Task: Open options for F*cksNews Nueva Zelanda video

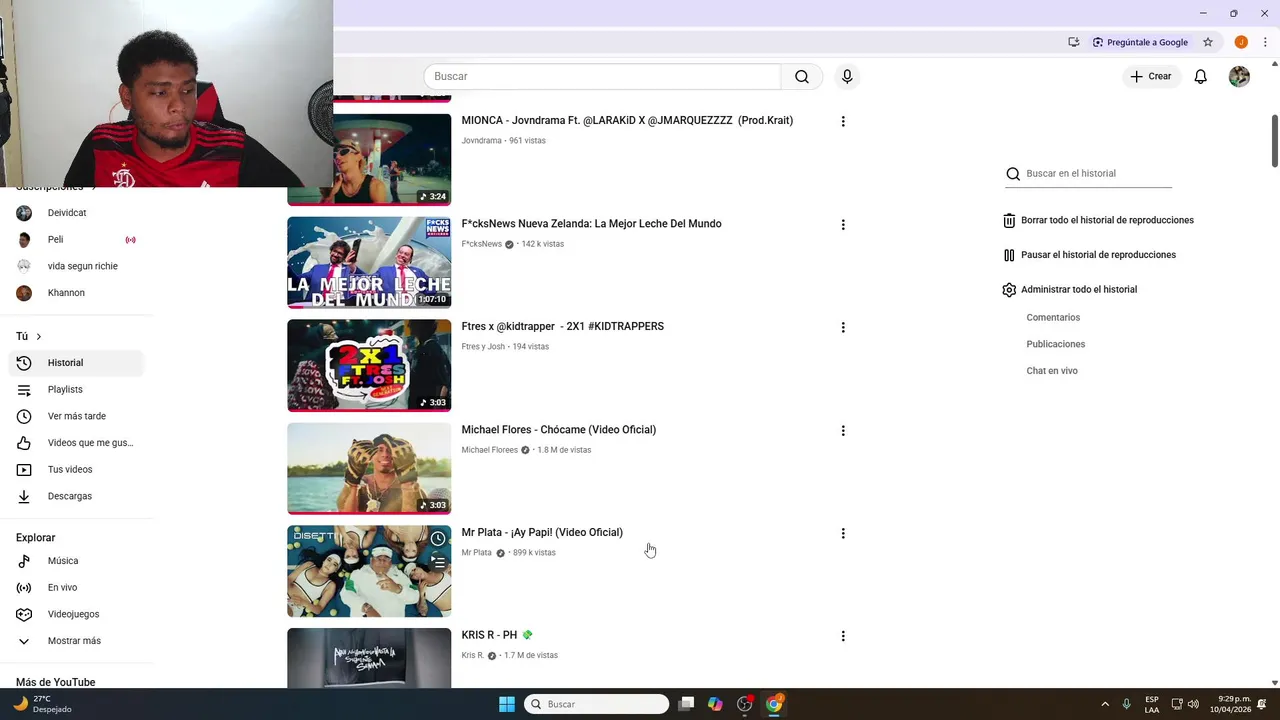Action: pos(843,225)
